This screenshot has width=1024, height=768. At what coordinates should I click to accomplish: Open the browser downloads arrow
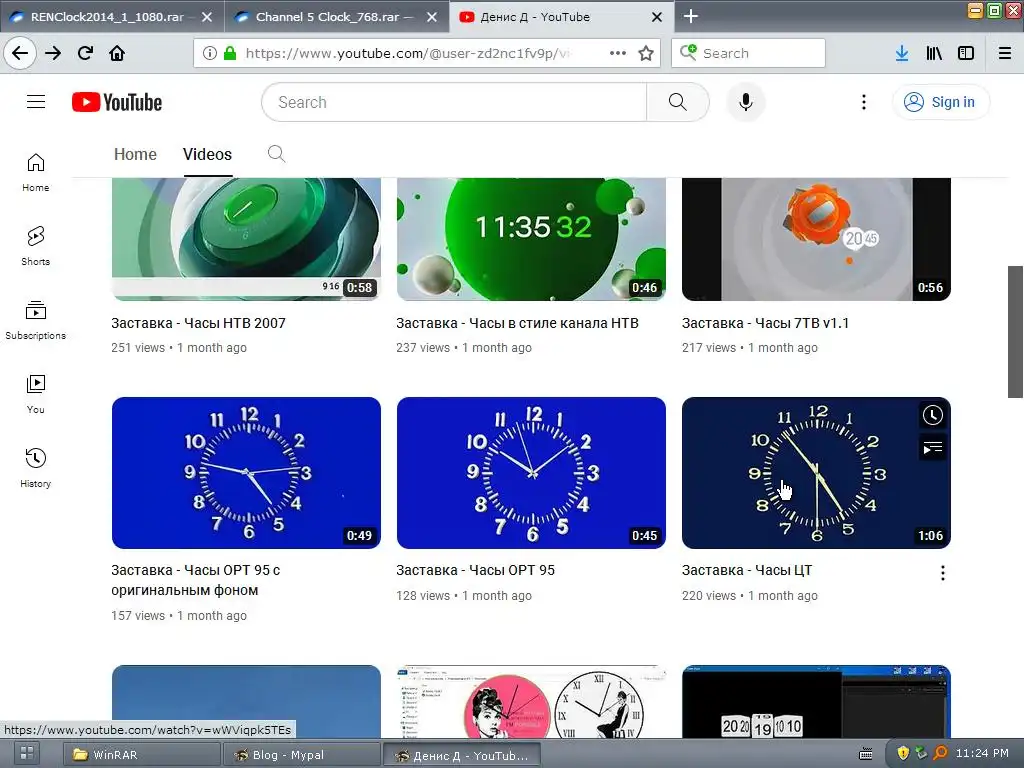point(902,53)
